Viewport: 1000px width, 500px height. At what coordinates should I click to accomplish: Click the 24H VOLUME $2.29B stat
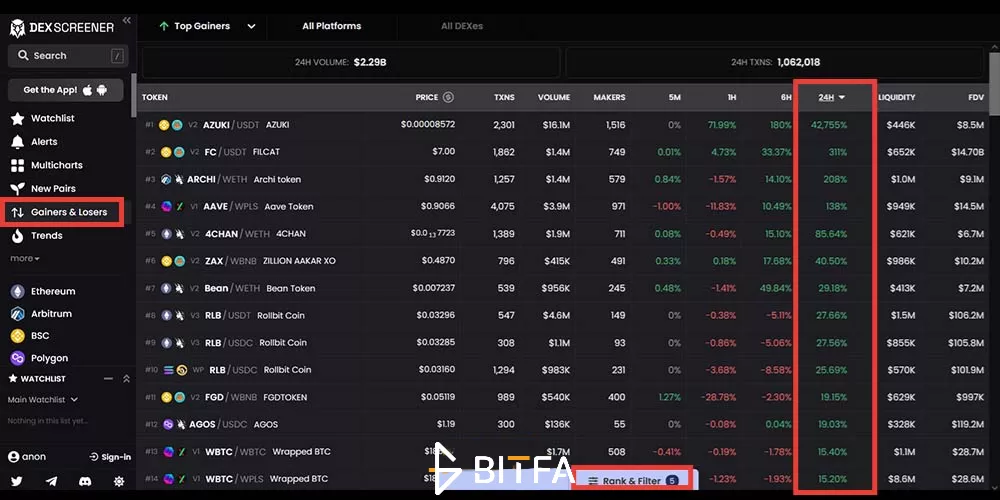(x=351, y=62)
